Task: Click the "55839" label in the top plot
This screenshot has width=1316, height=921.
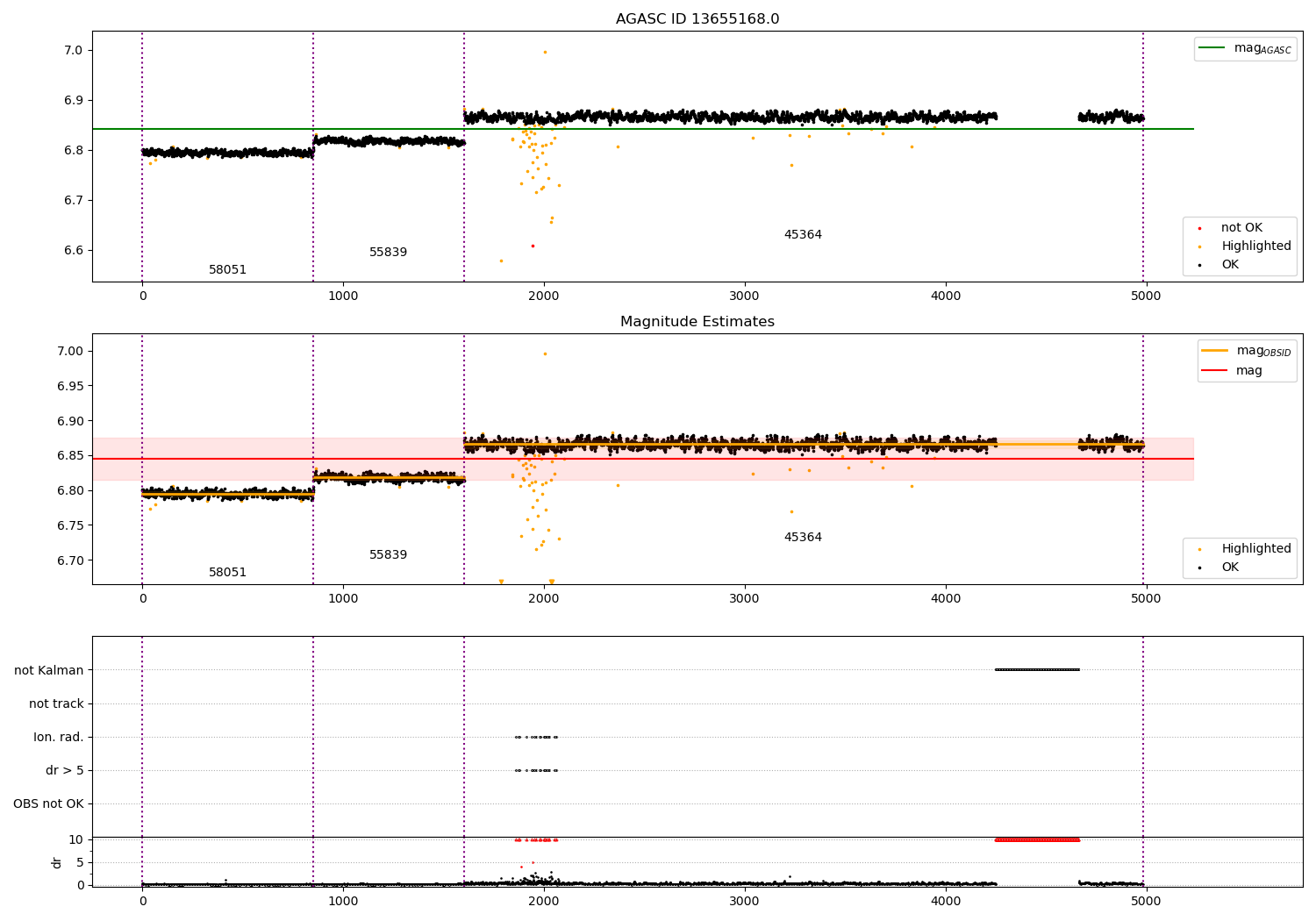Action: (x=388, y=253)
